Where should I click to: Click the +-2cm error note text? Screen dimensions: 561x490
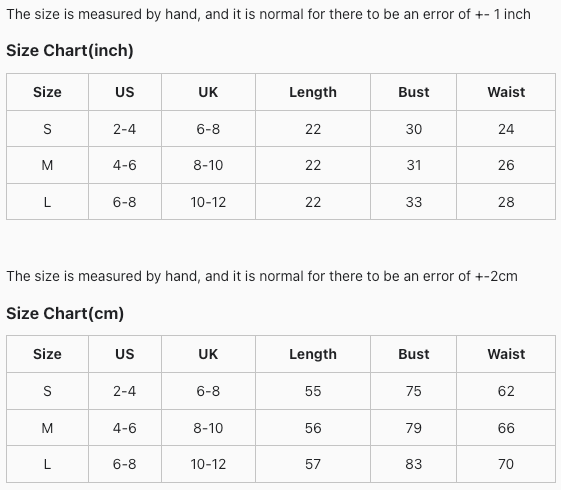[262, 276]
